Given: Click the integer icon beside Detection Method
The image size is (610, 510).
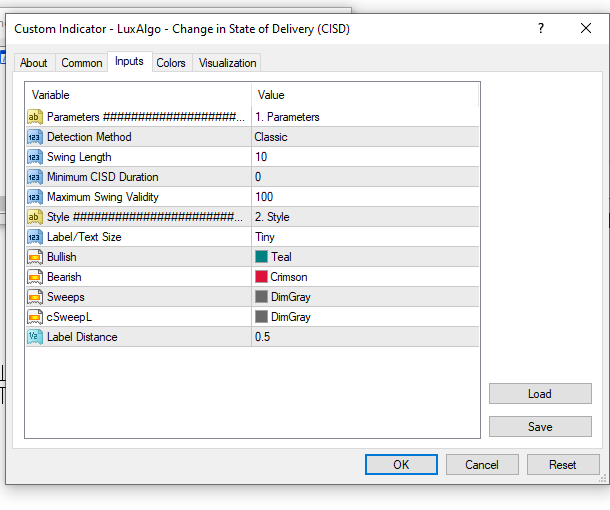Looking at the screenshot, I should coord(34,137).
